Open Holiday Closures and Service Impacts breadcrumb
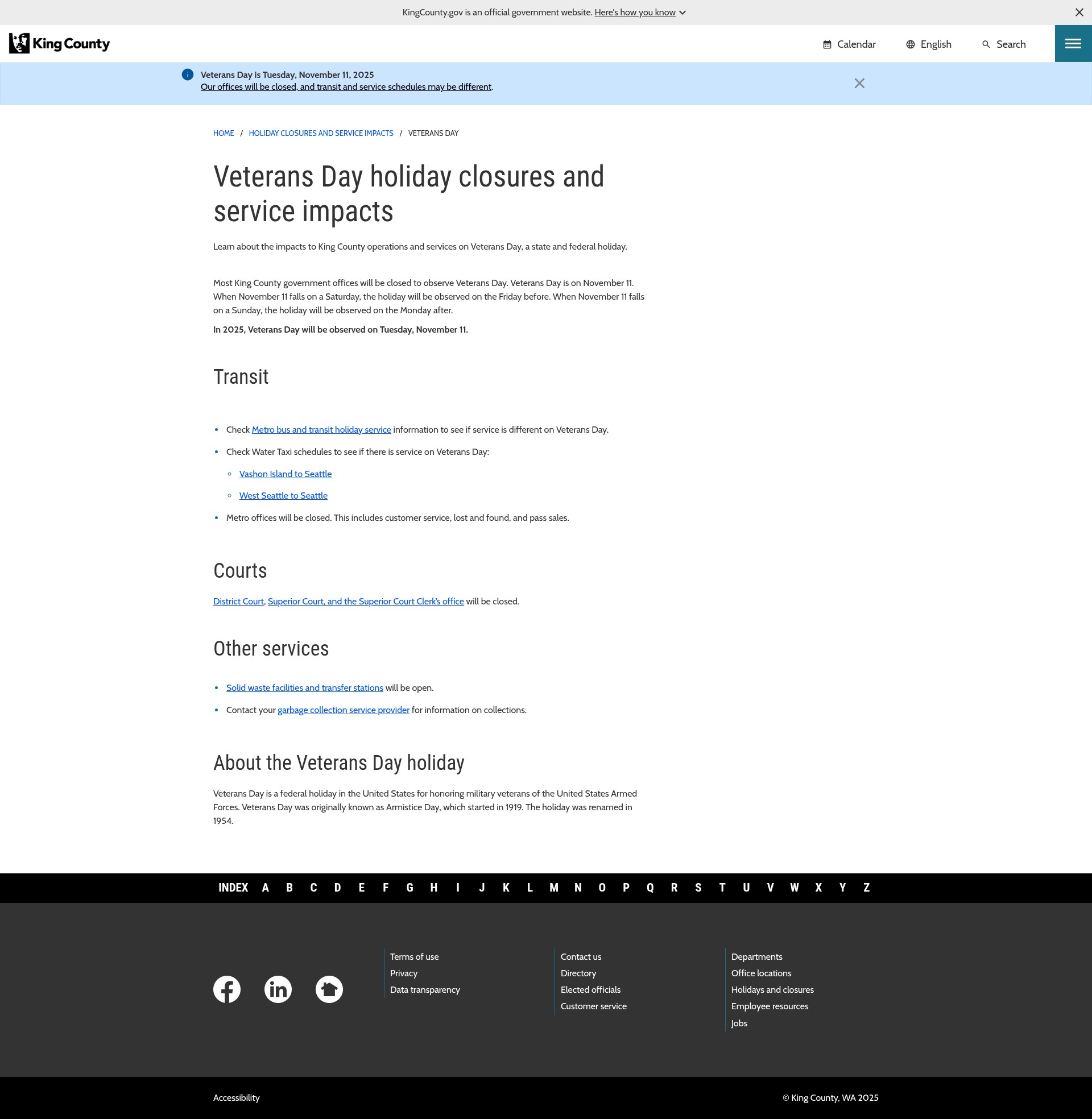Viewport: 1092px width, 1119px height. (321, 133)
